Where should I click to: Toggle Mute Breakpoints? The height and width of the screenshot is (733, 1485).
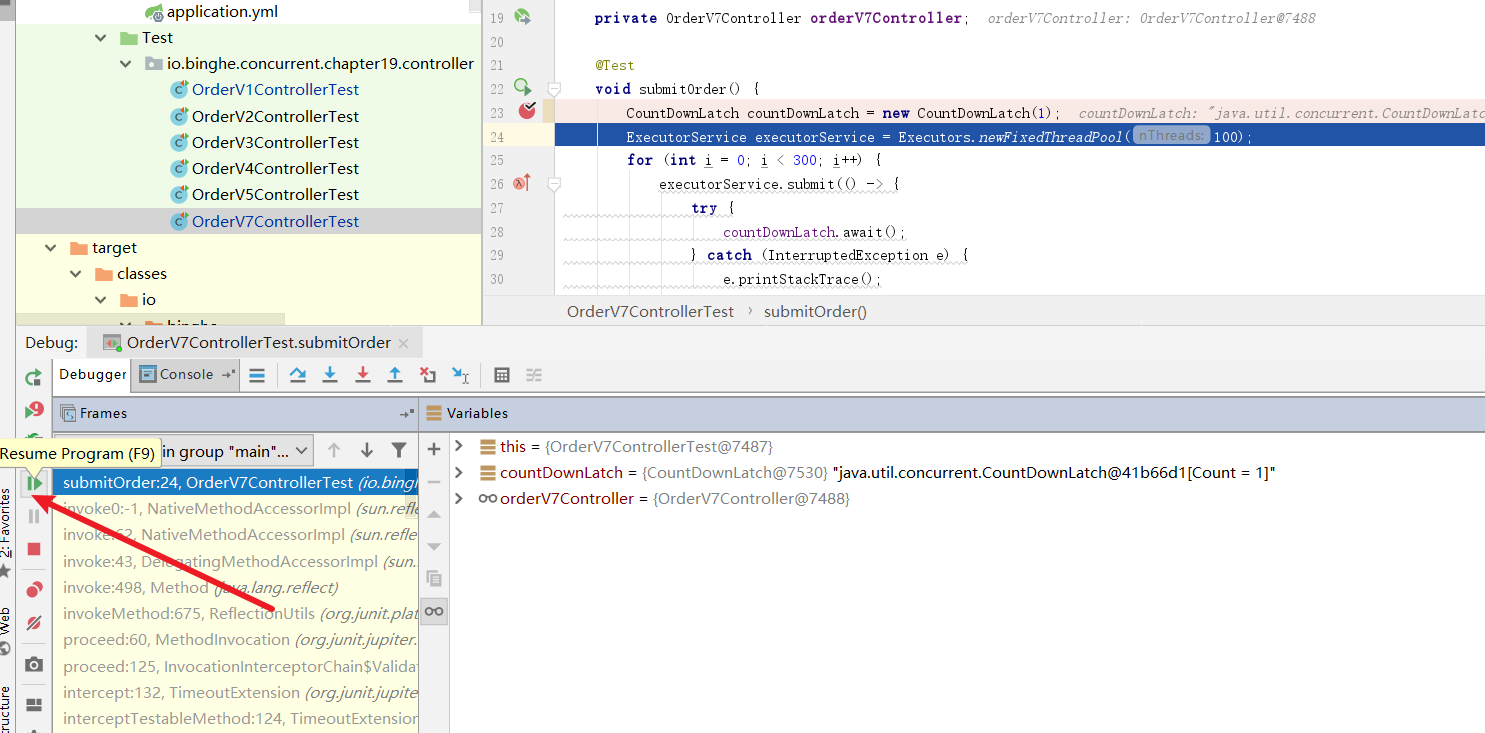click(x=34, y=623)
